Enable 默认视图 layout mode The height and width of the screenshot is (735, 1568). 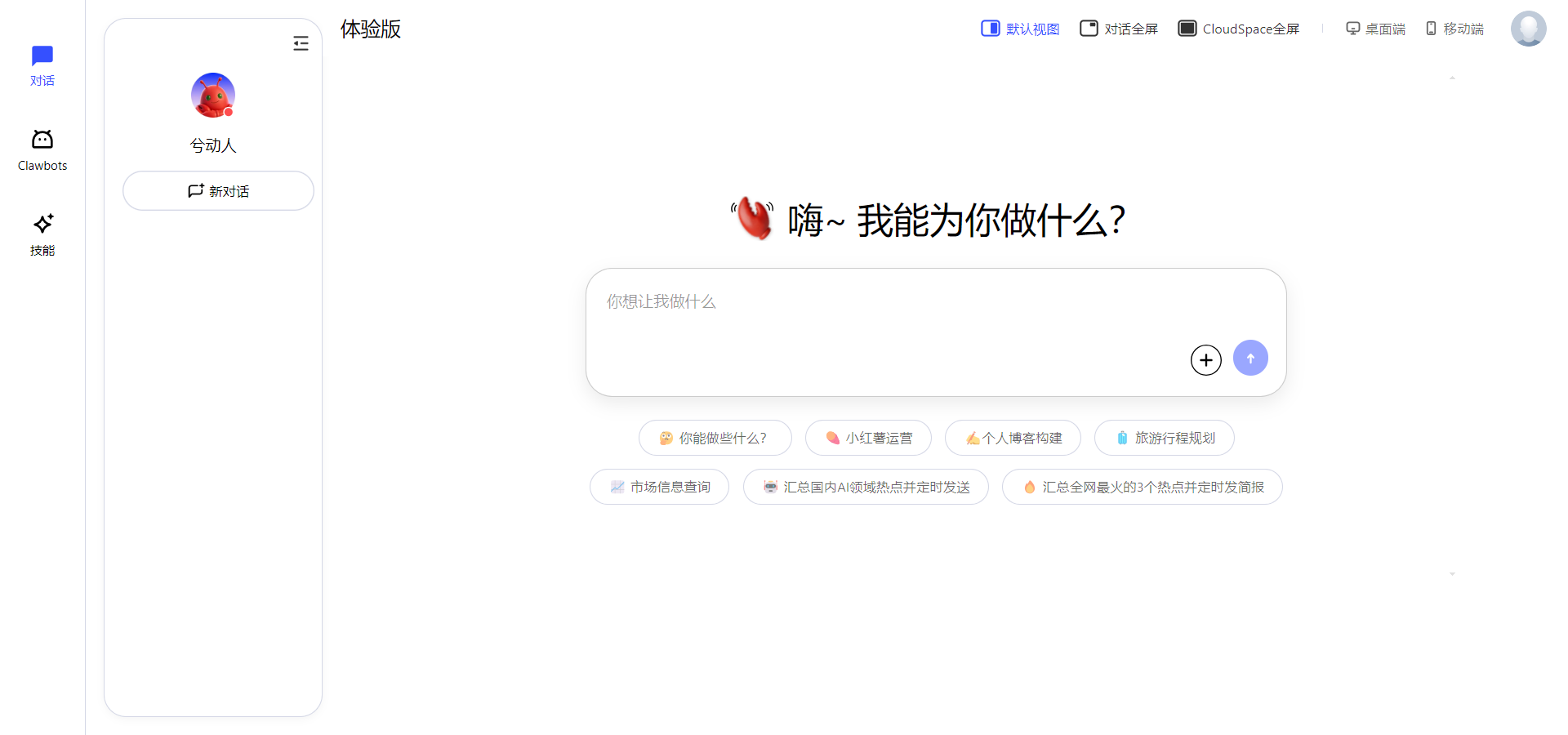[x=1019, y=28]
